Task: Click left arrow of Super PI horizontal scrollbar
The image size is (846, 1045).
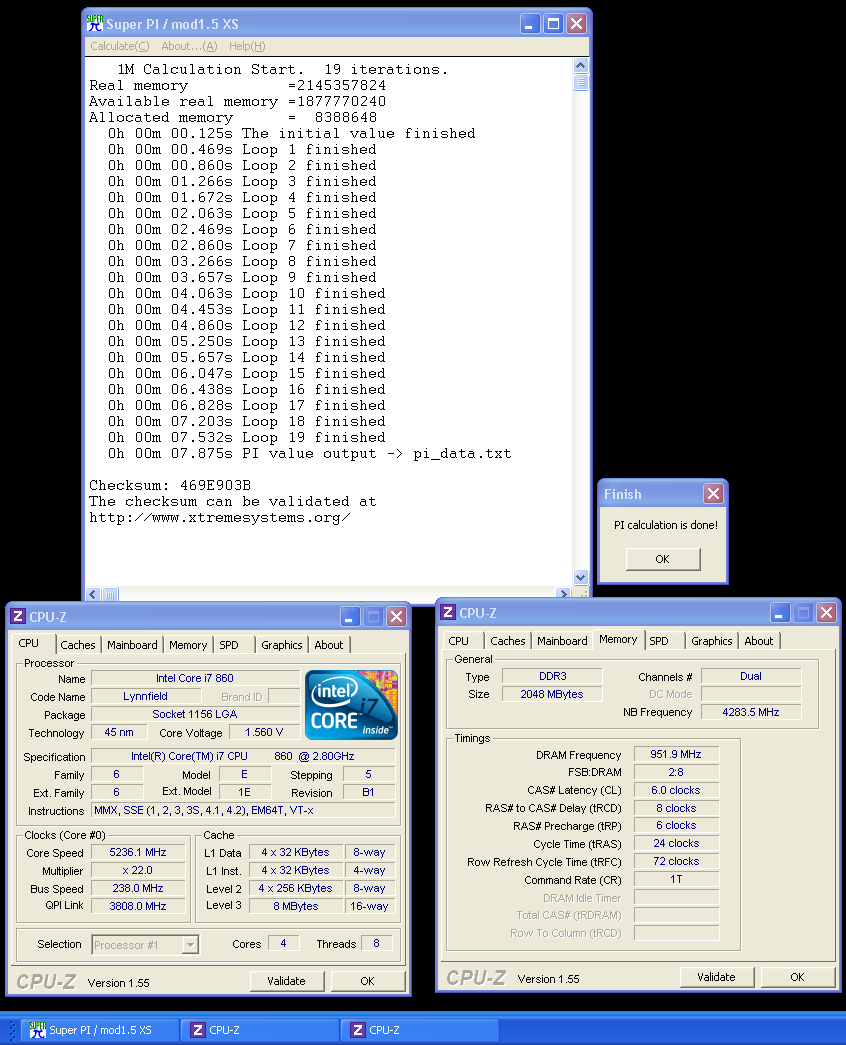Action: click(93, 593)
